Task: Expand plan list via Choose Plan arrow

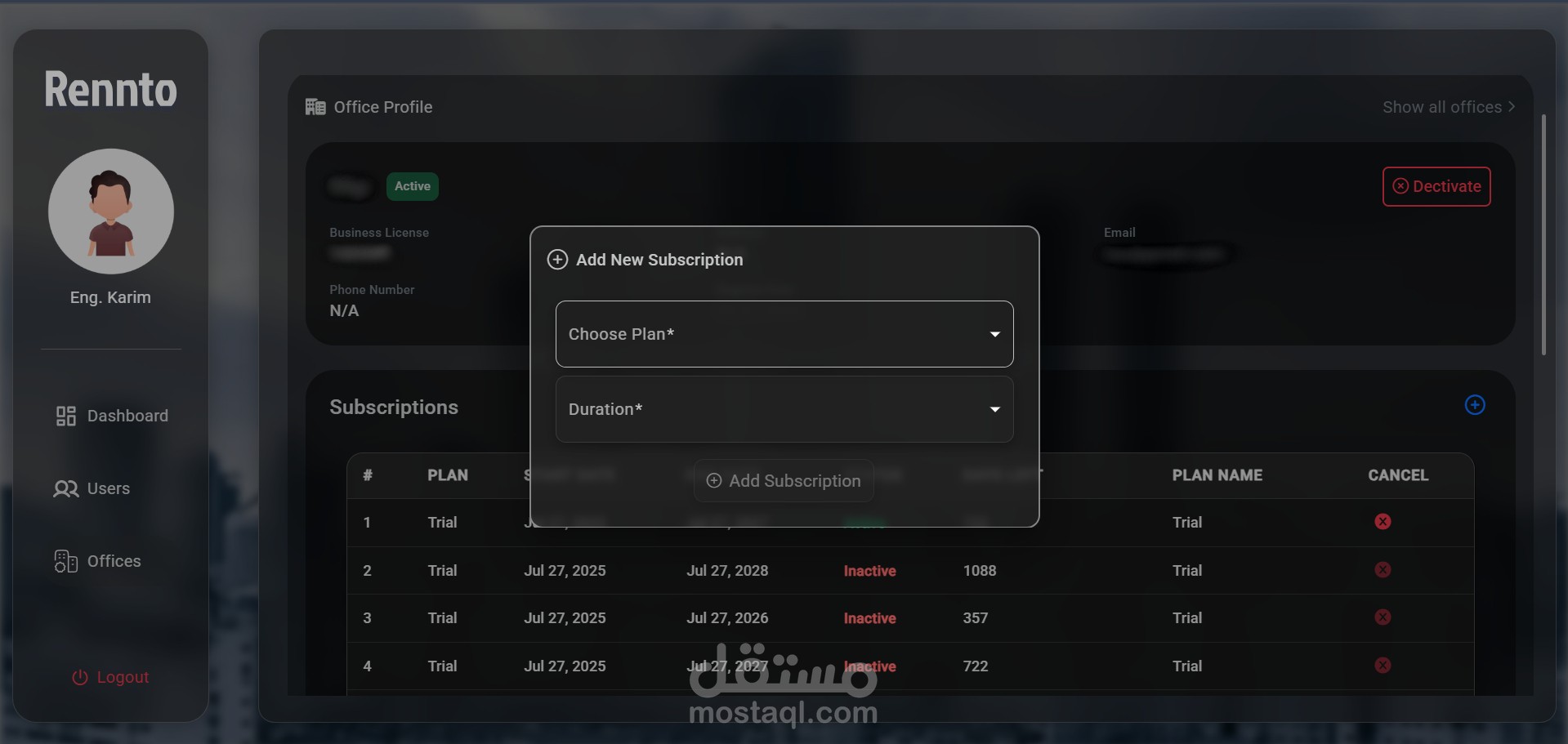Action: tap(994, 334)
